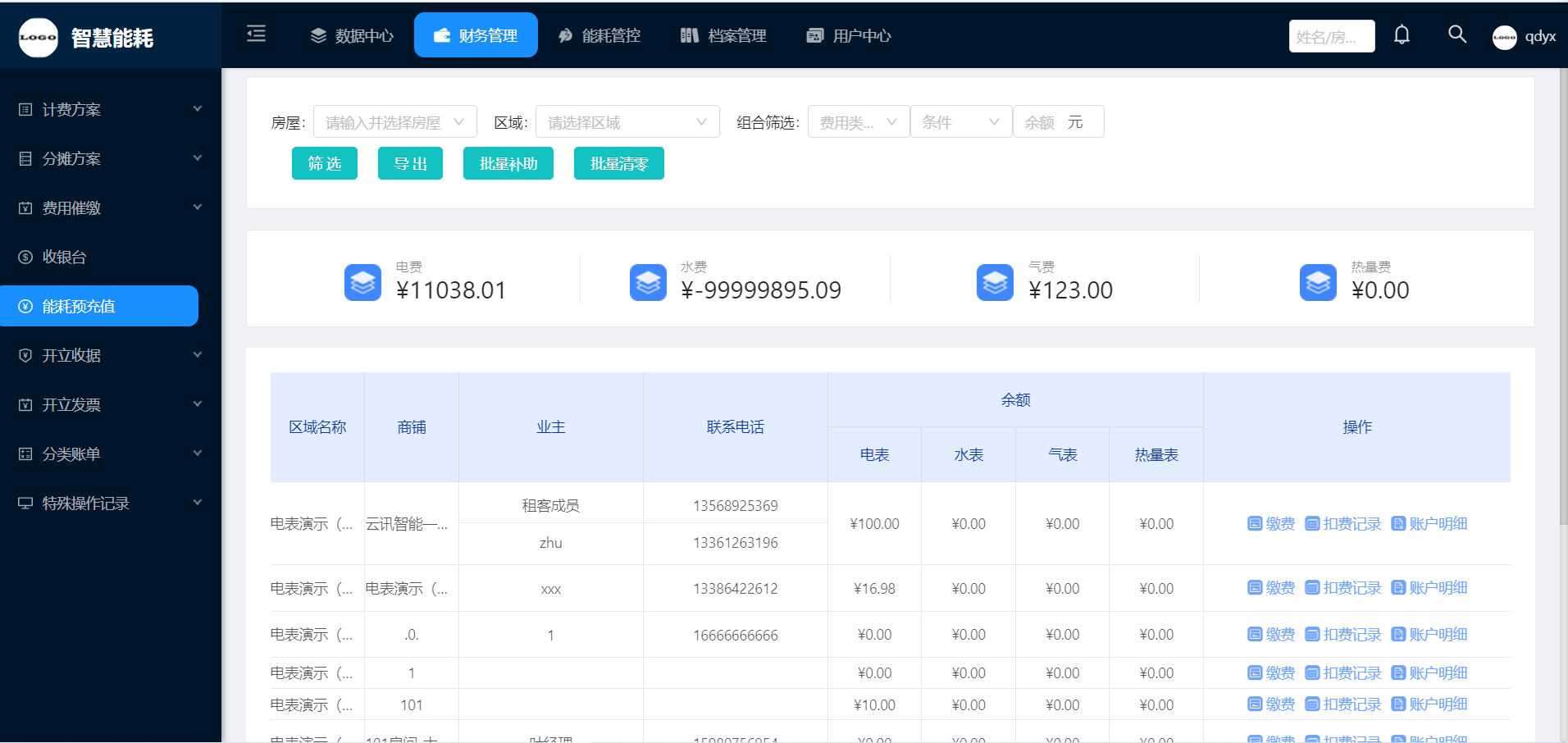Screen dimensions: 1568x743
Task: Open notifications via the bell icon
Action: [1402, 34]
